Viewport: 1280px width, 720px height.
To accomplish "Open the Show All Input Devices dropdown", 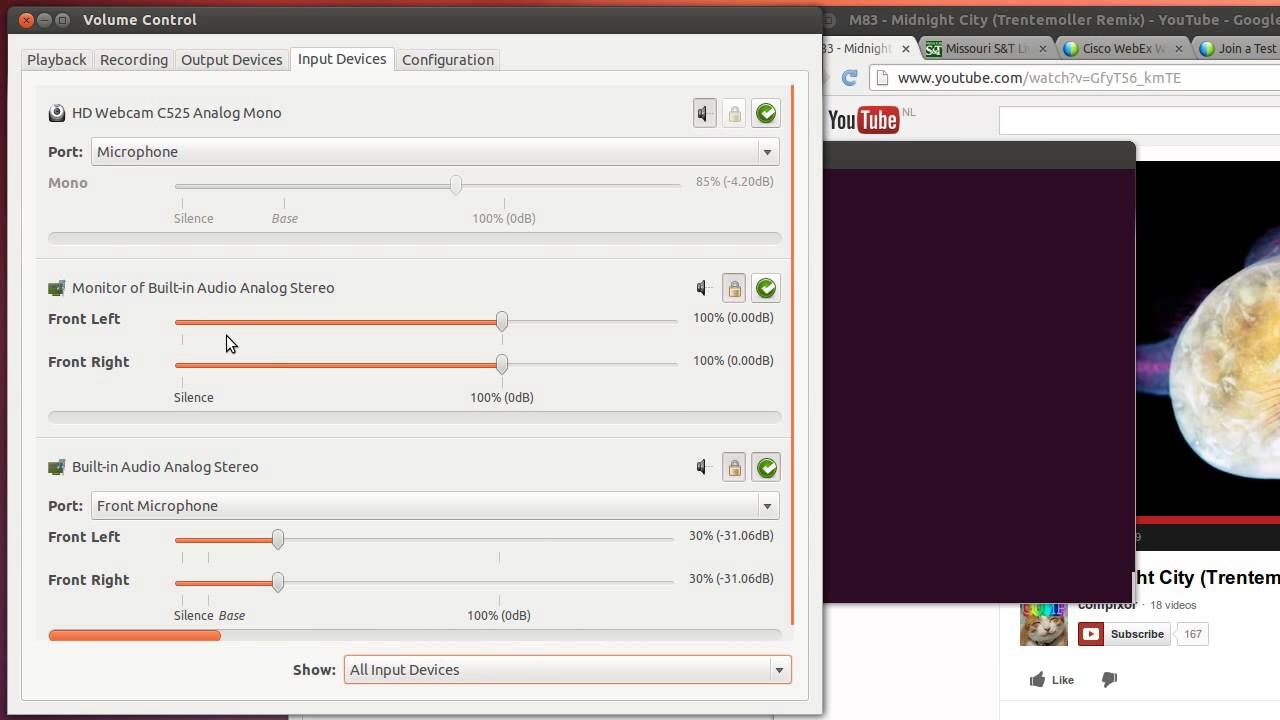I will (x=567, y=670).
